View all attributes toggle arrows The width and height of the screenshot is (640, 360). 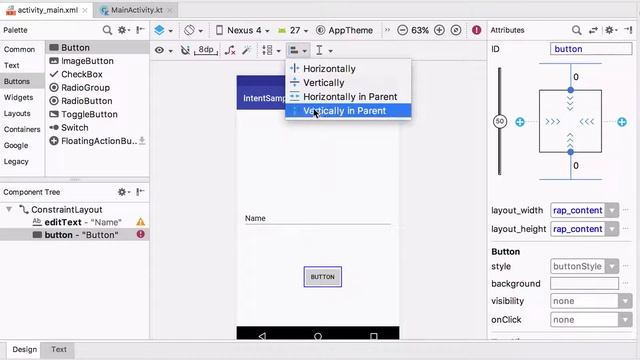pos(593,30)
